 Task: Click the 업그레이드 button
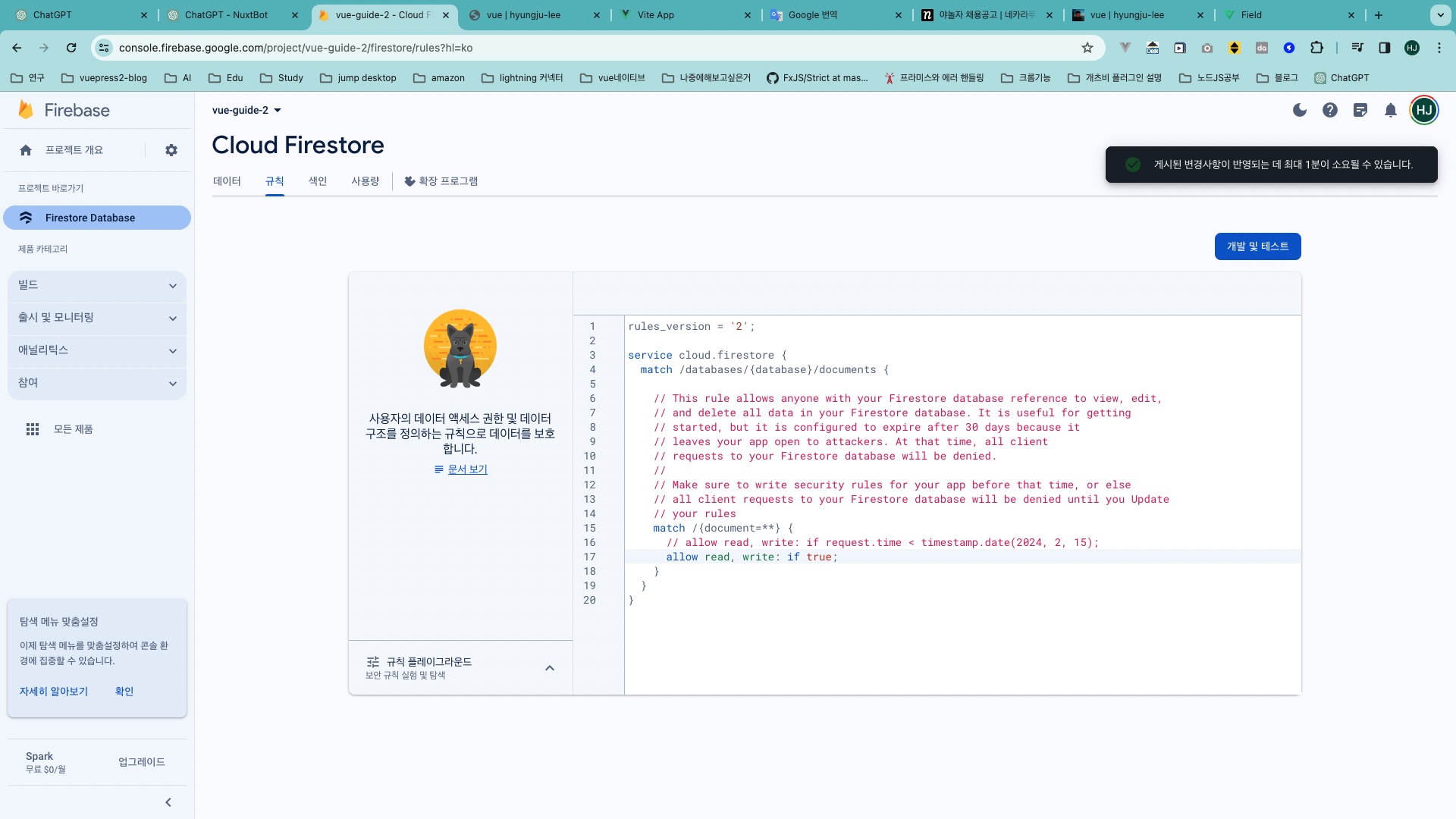pyautogui.click(x=142, y=762)
